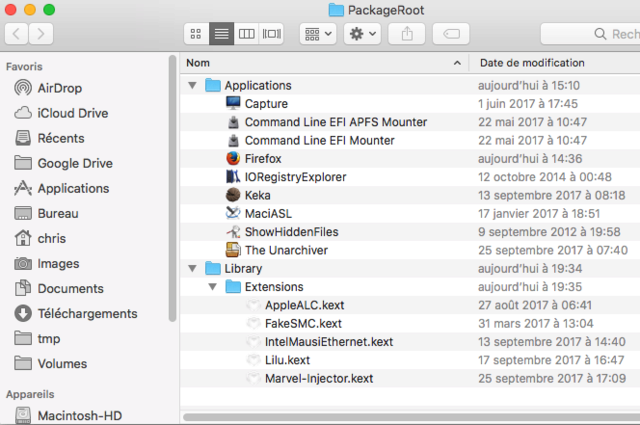Select the Extensions folder row
The image size is (640, 425).
click(x=410, y=287)
